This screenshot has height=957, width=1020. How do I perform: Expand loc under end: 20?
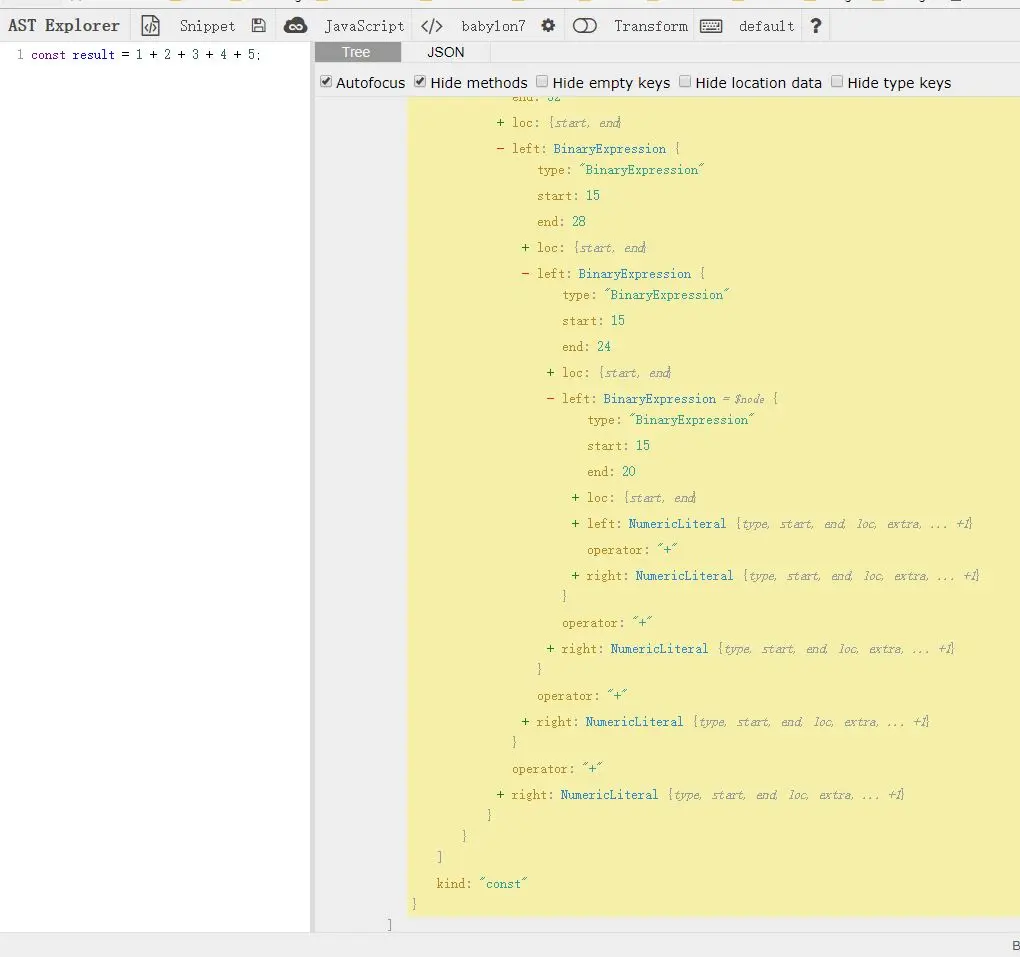(576, 497)
